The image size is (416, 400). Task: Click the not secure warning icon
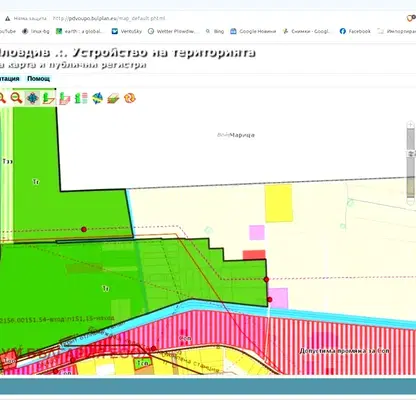click(x=7, y=18)
